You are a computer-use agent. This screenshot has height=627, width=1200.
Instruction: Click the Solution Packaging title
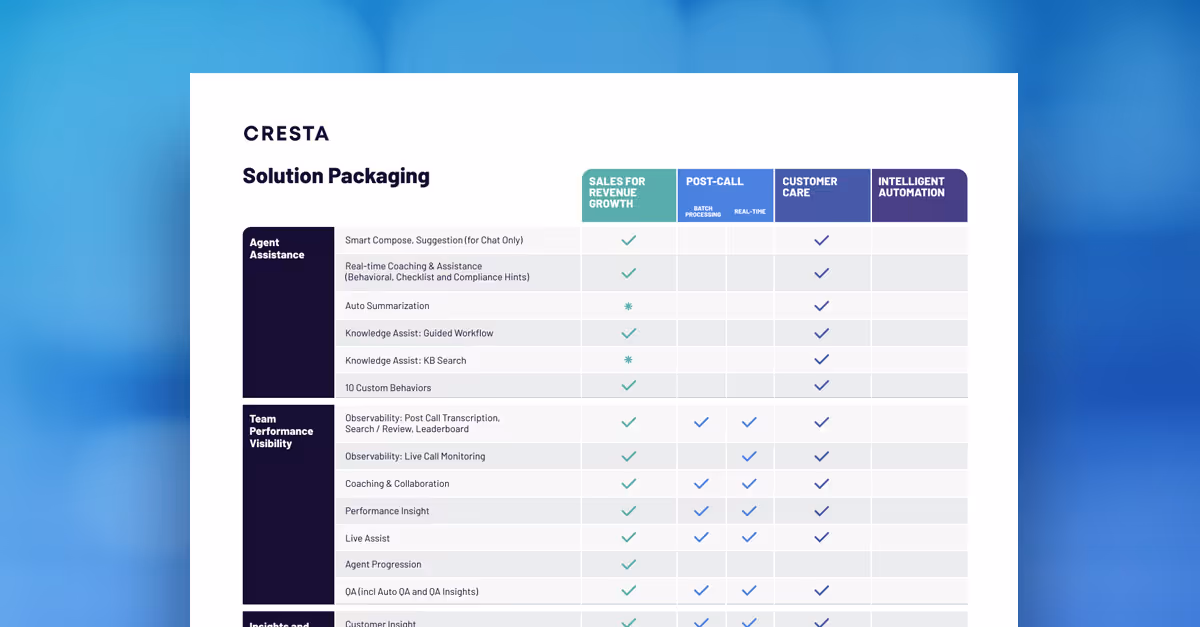pyautogui.click(x=336, y=176)
